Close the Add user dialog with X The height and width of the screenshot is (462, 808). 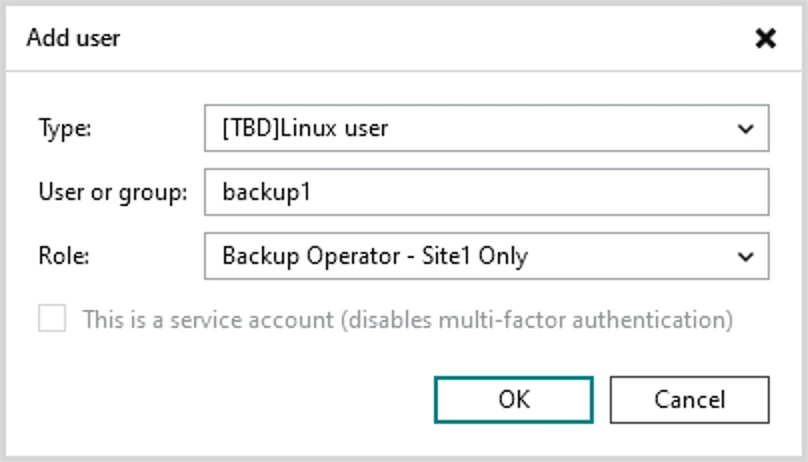tap(765, 38)
